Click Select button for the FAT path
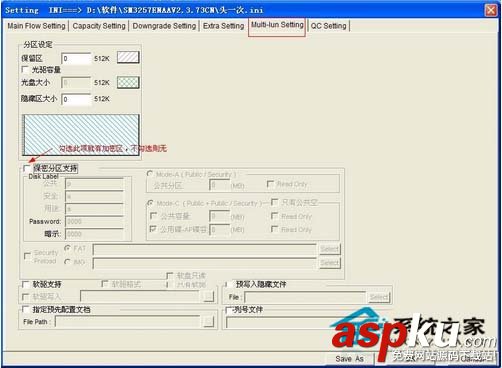502x368 pixels. coord(330,249)
